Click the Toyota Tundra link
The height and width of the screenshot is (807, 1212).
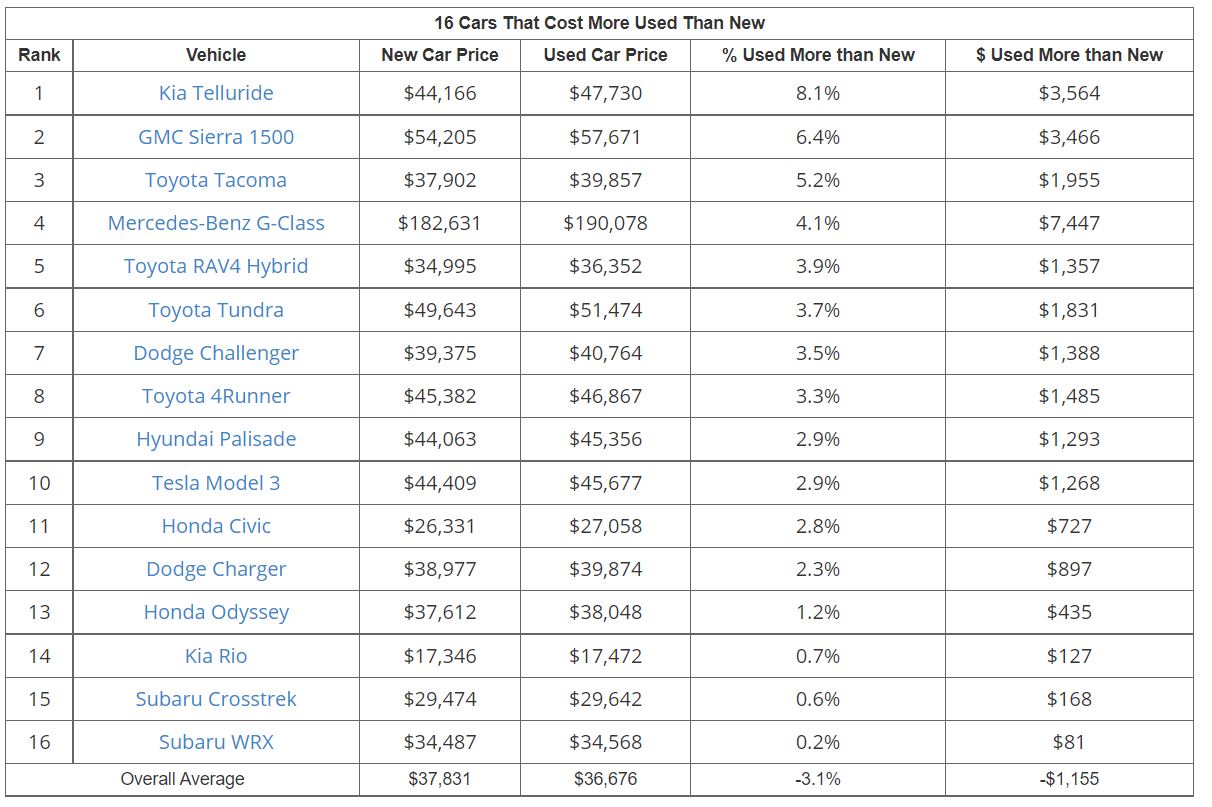[216, 310]
